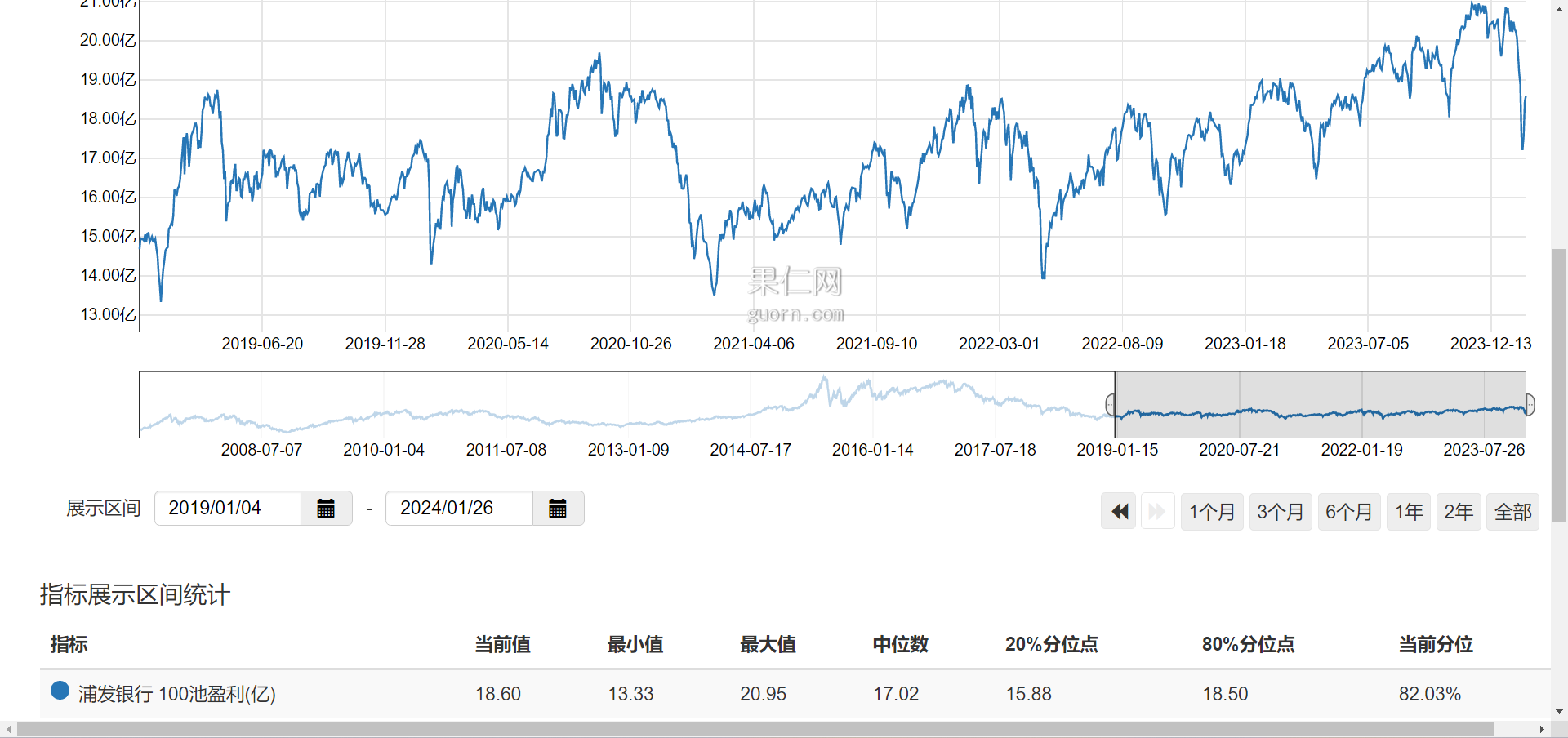Screen dimensions: 1568x738
Task: Click the rewind double-arrow button
Action: (x=1119, y=512)
